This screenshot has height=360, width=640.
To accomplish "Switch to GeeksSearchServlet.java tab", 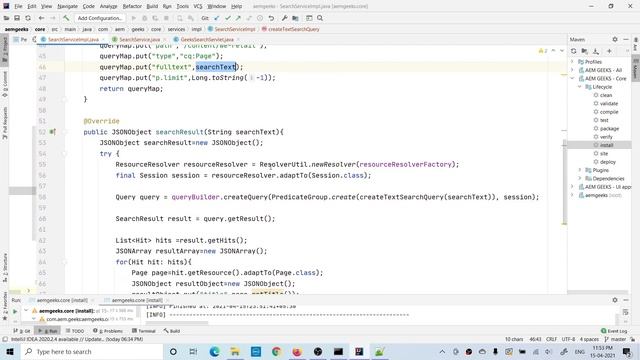I will tap(207, 40).
